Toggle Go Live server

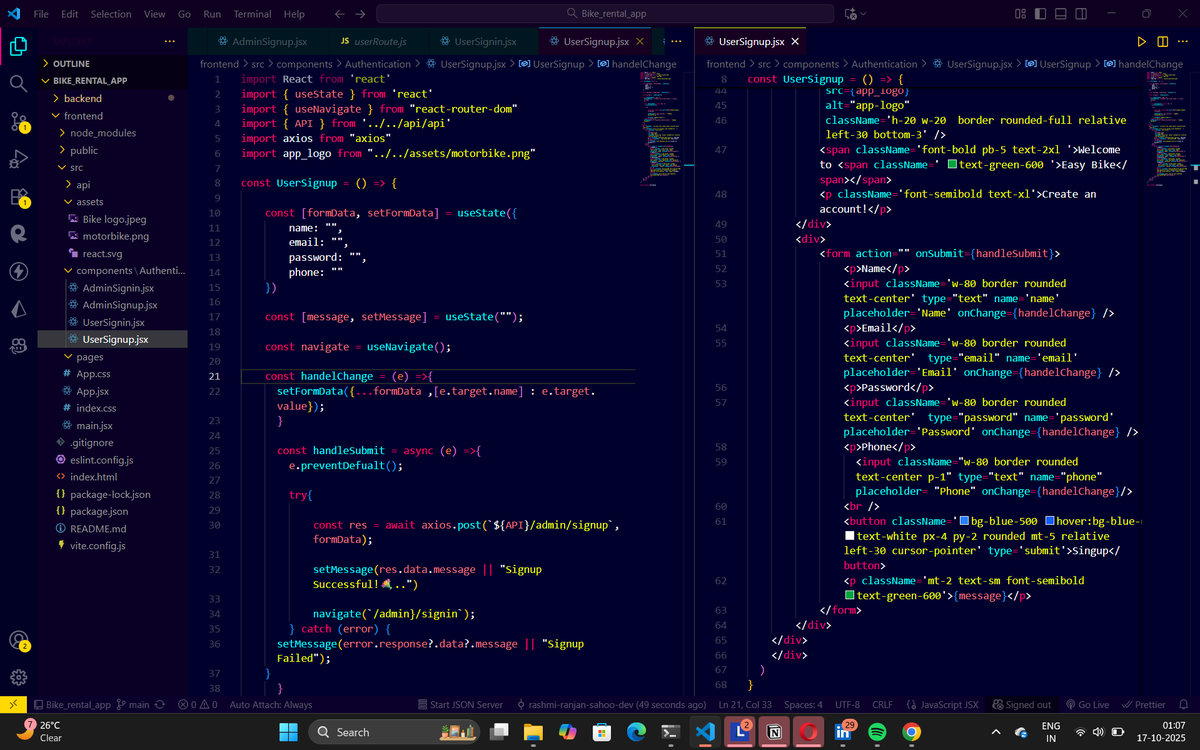coord(1087,705)
